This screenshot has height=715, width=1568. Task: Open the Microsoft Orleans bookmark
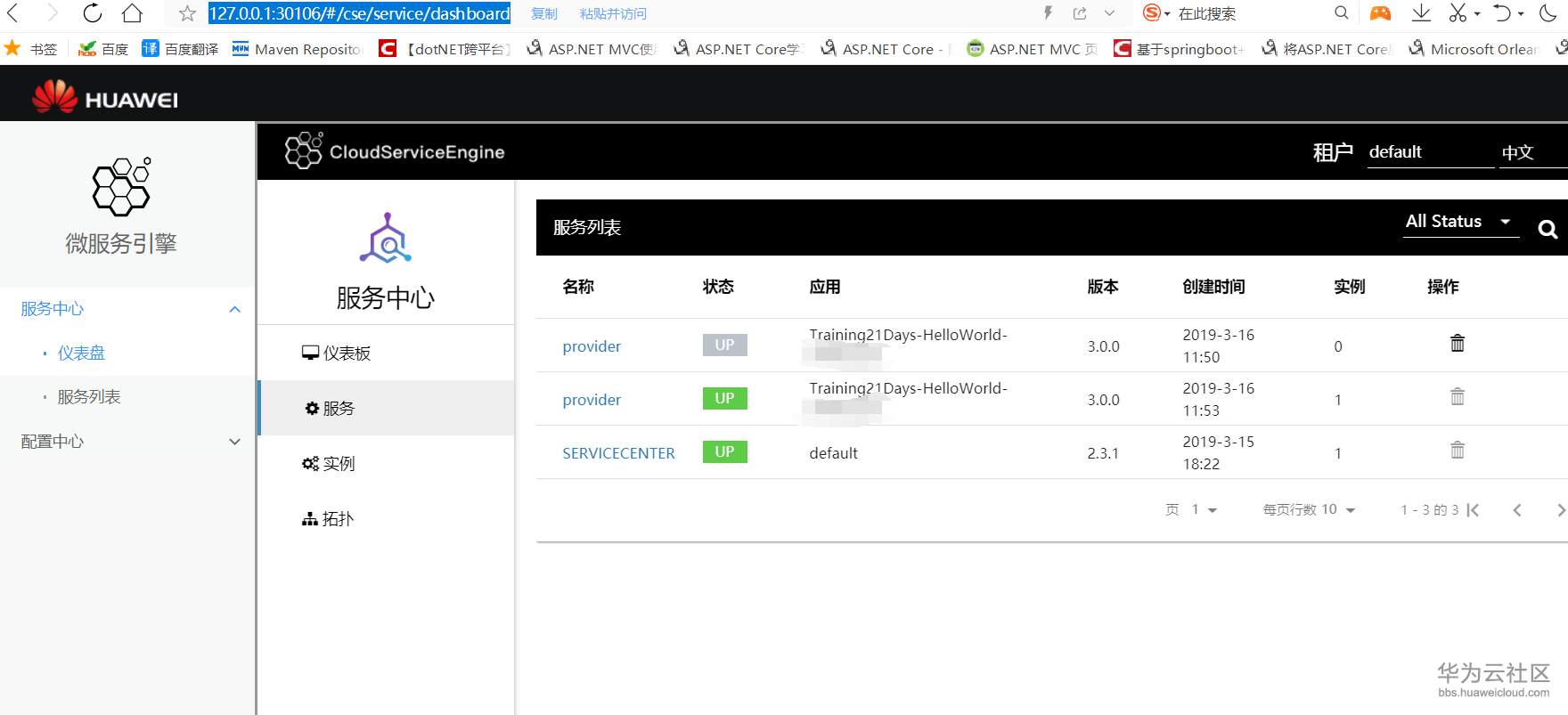pos(1474,49)
